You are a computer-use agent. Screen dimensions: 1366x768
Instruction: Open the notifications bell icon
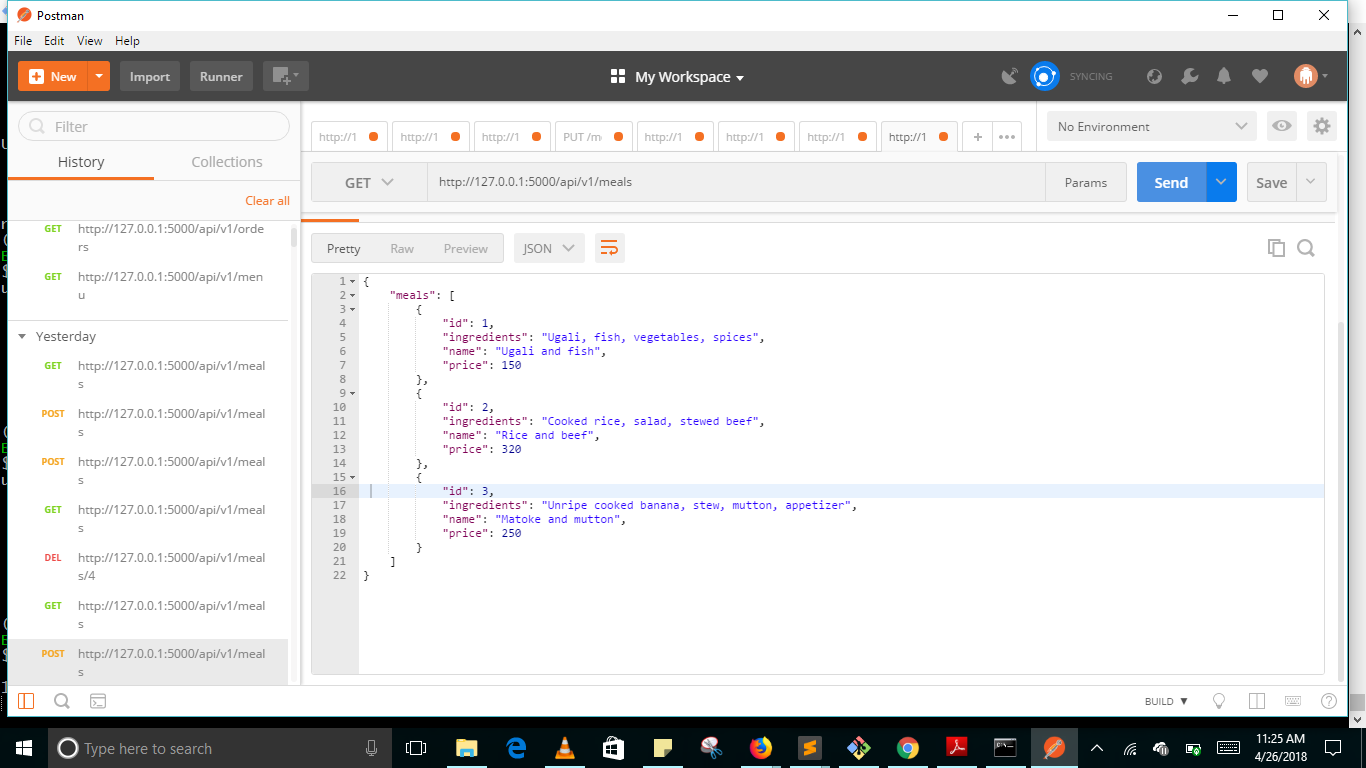tap(1224, 76)
